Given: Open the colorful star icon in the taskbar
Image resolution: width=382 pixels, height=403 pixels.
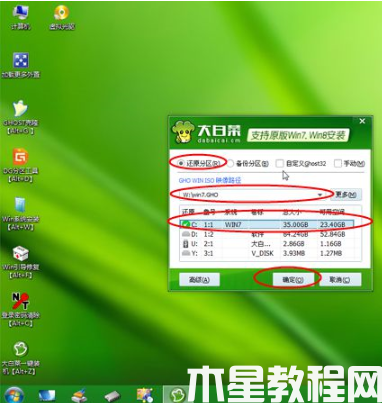Looking at the screenshot, I should coord(145,395).
